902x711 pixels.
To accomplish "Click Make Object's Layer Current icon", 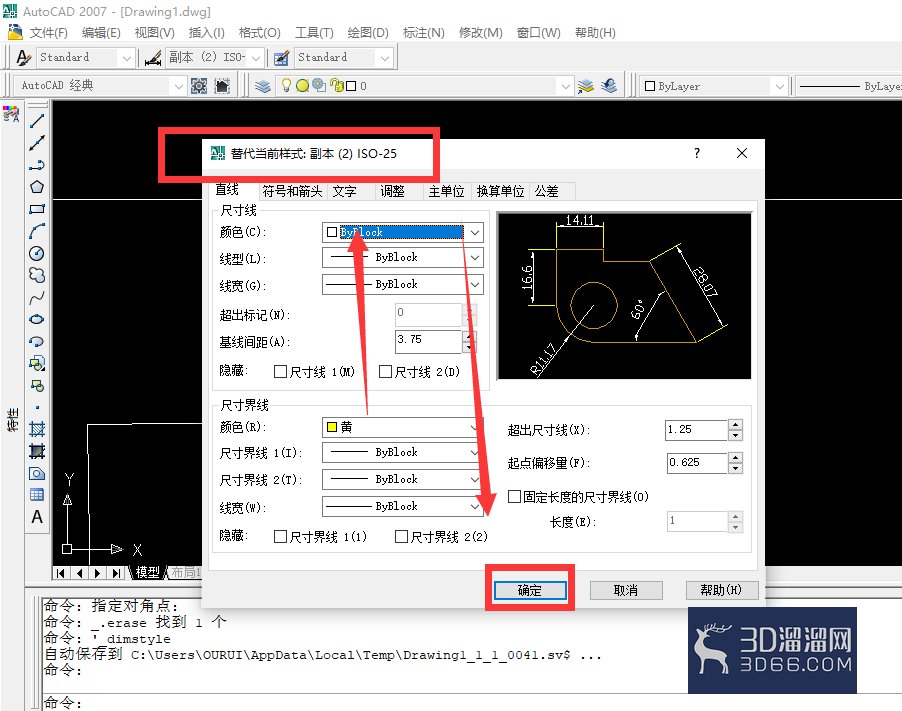I will (x=586, y=86).
